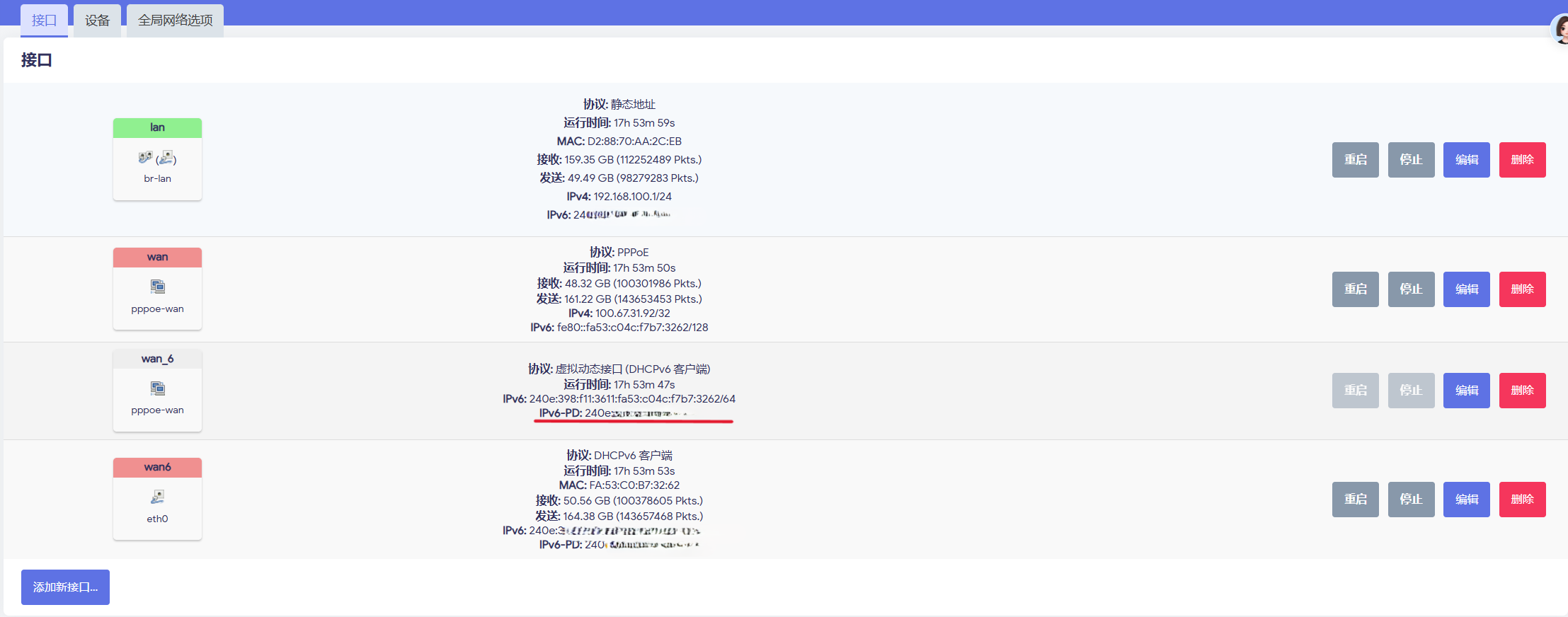Stop the wan interface

click(x=1411, y=289)
